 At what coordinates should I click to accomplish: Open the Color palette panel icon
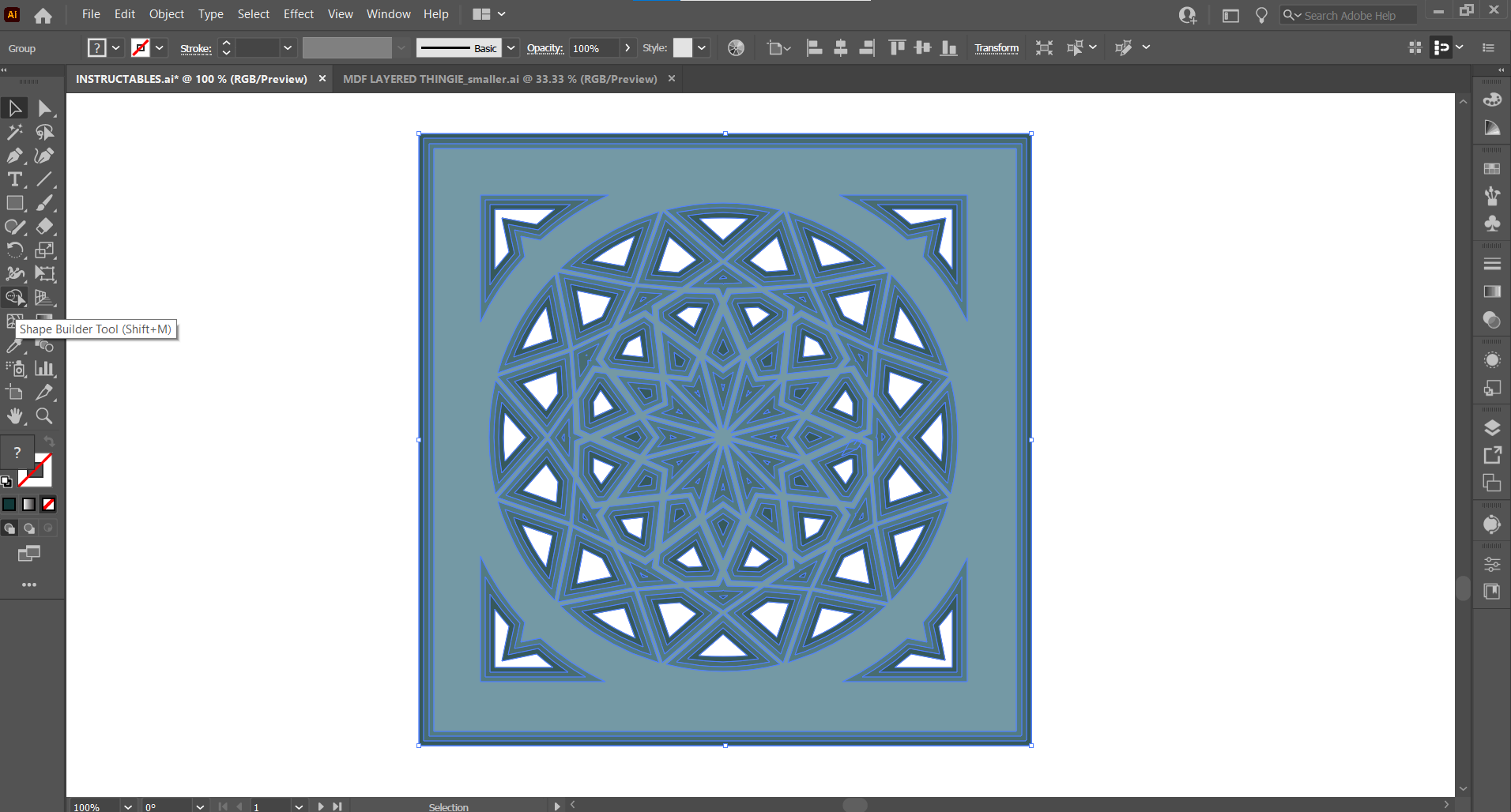coord(1492,100)
